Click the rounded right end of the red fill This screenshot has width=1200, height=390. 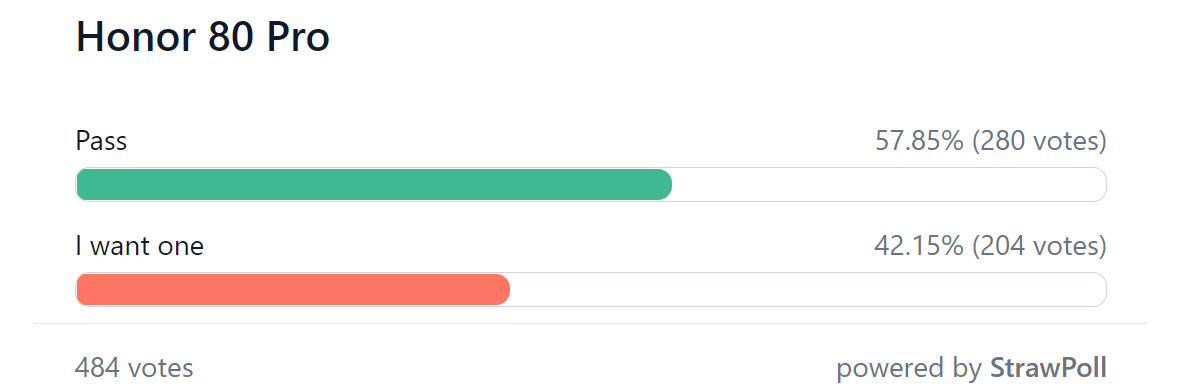click(x=500, y=290)
